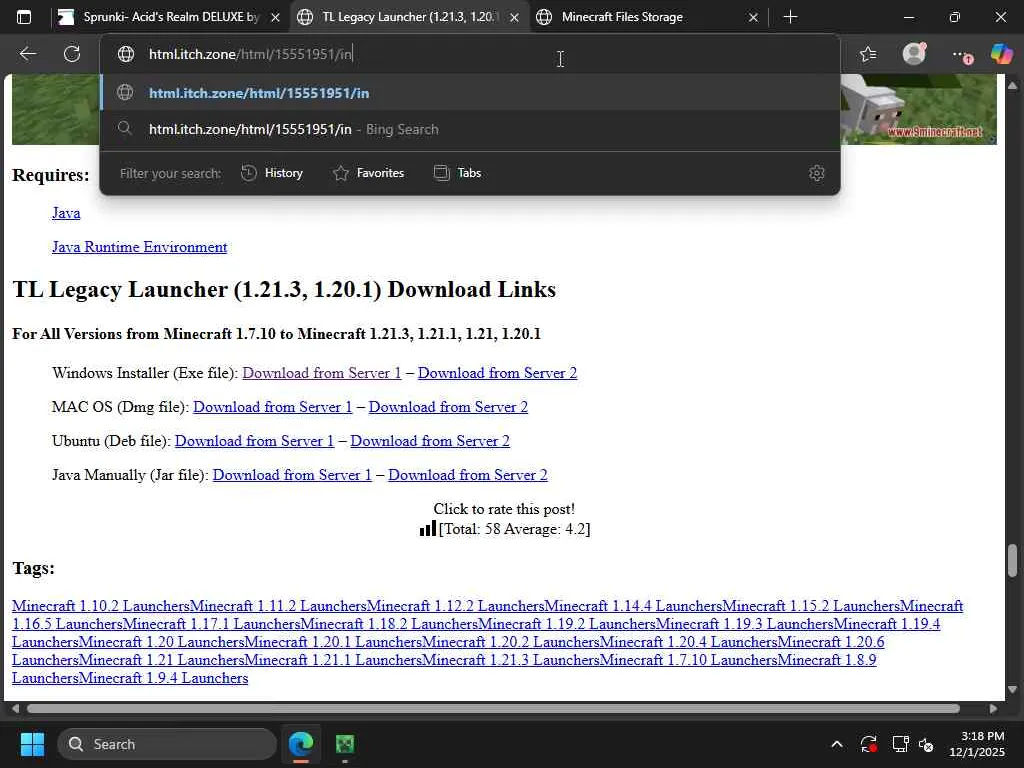Close the Sprunki Acid's Realm tab
1024x768 pixels.
pos(276,18)
